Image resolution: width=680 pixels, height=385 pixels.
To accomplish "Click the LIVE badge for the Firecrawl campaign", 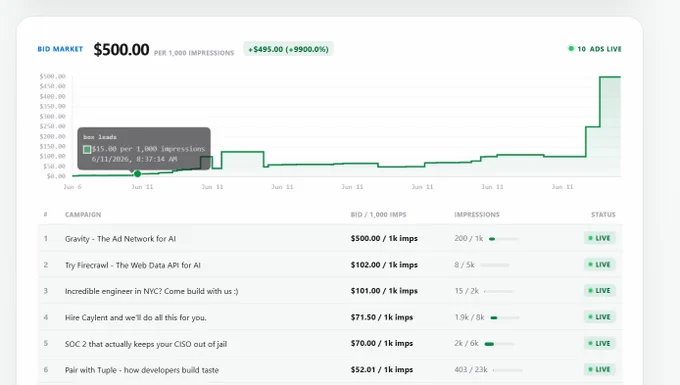I will (x=600, y=264).
